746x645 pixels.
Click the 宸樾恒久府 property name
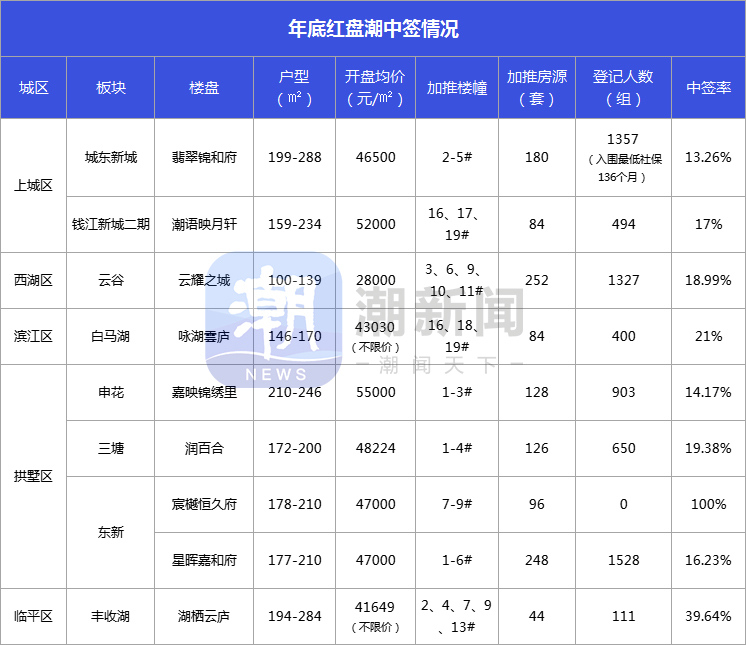(x=204, y=504)
